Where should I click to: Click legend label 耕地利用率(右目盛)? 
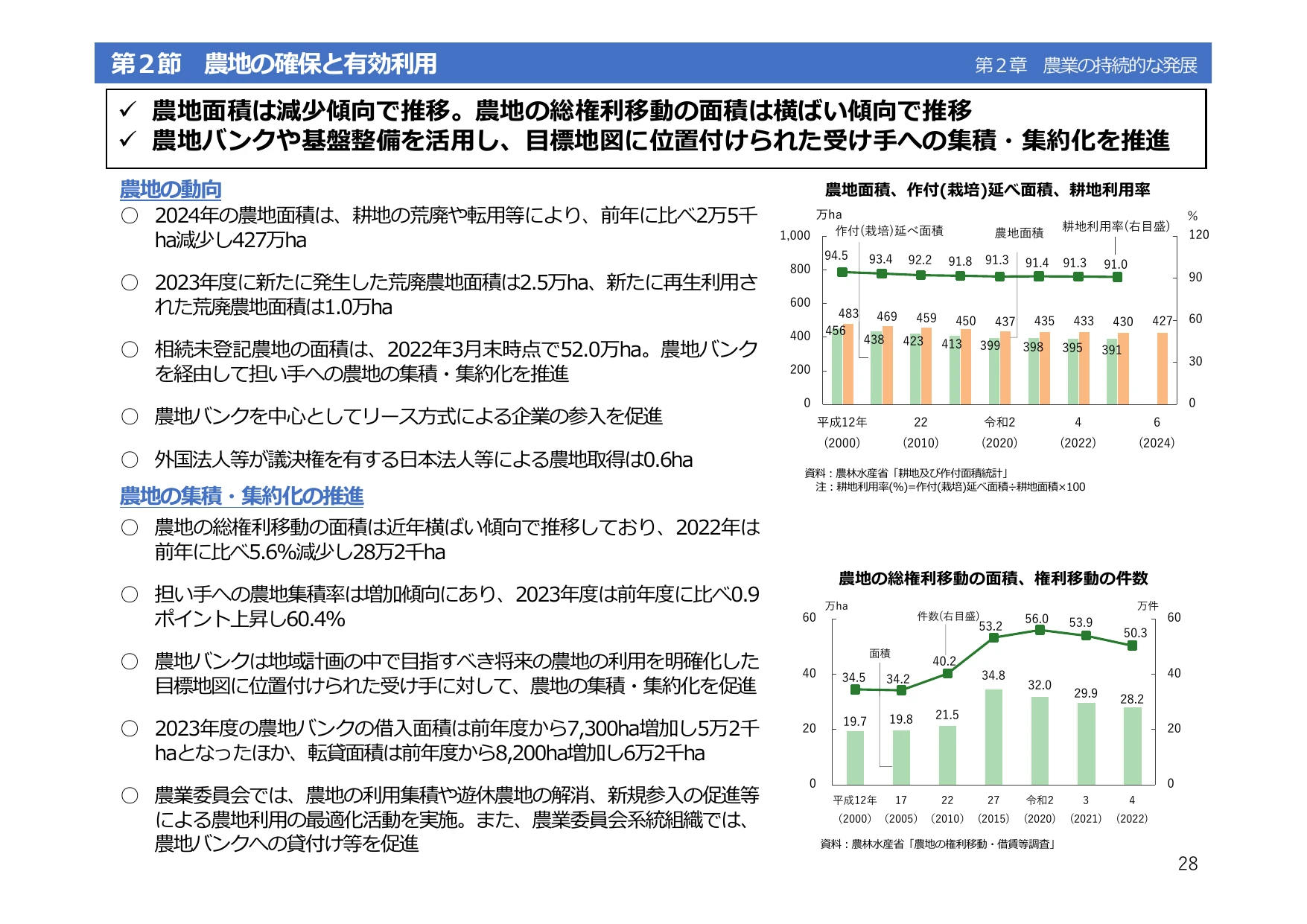coord(1116,226)
